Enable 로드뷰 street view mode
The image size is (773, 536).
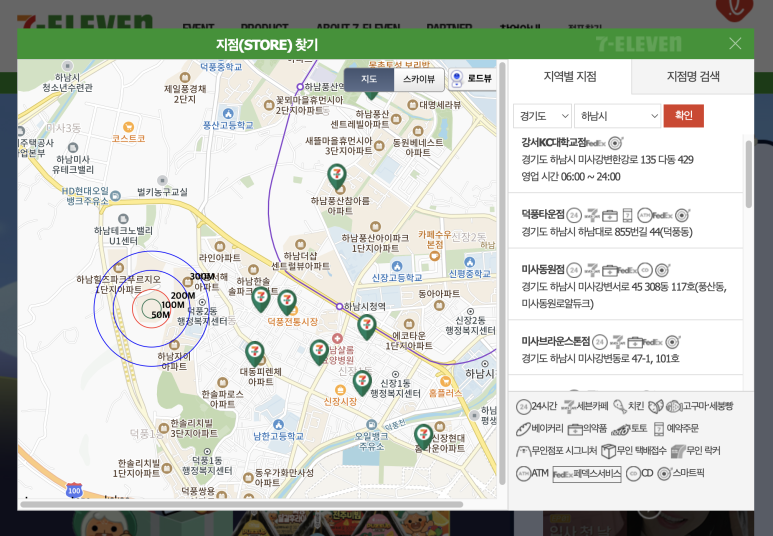pos(472,79)
